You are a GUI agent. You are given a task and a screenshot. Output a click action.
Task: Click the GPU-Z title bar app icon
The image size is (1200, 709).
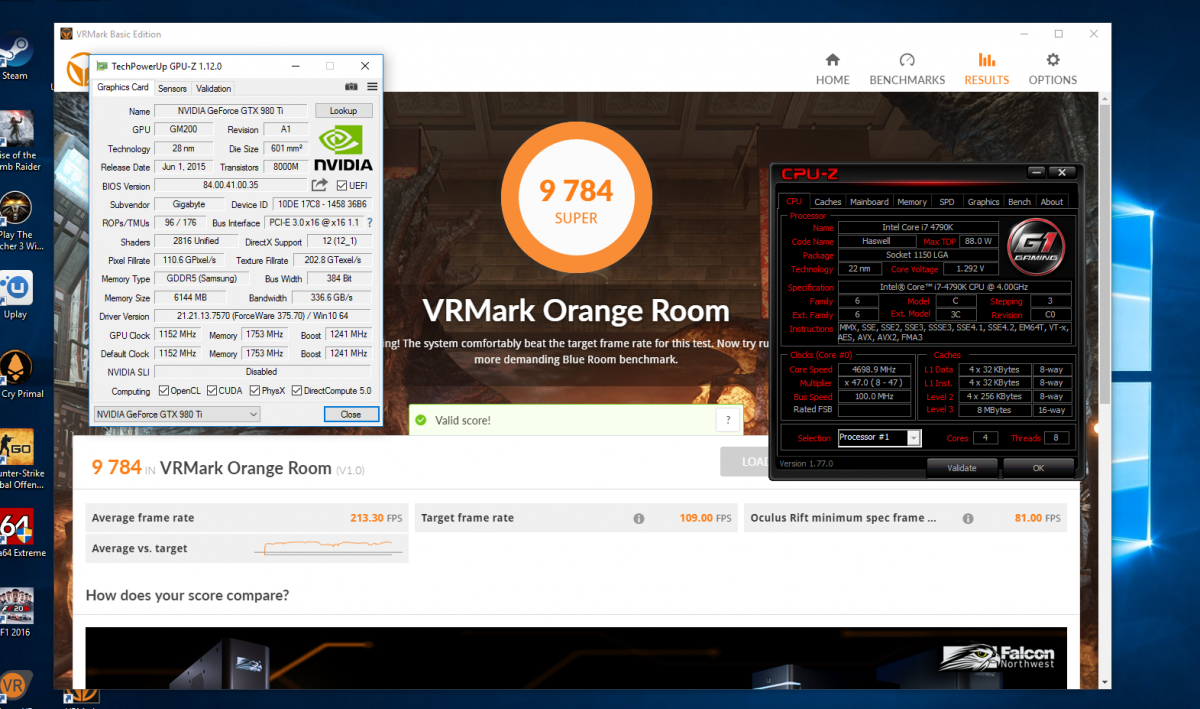(x=102, y=66)
